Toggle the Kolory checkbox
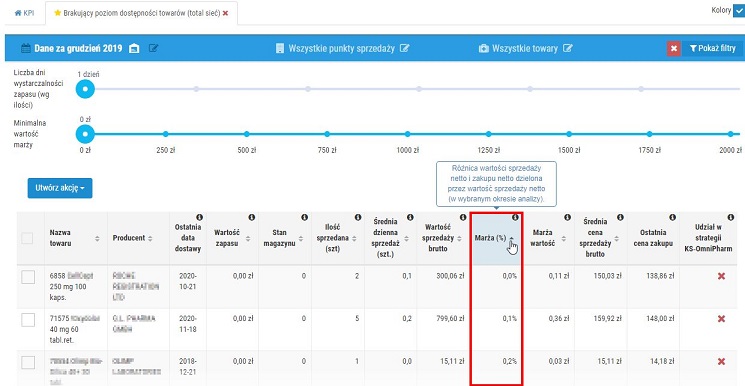Screen dimensions: 745x386 pyautogui.click(x=739, y=11)
